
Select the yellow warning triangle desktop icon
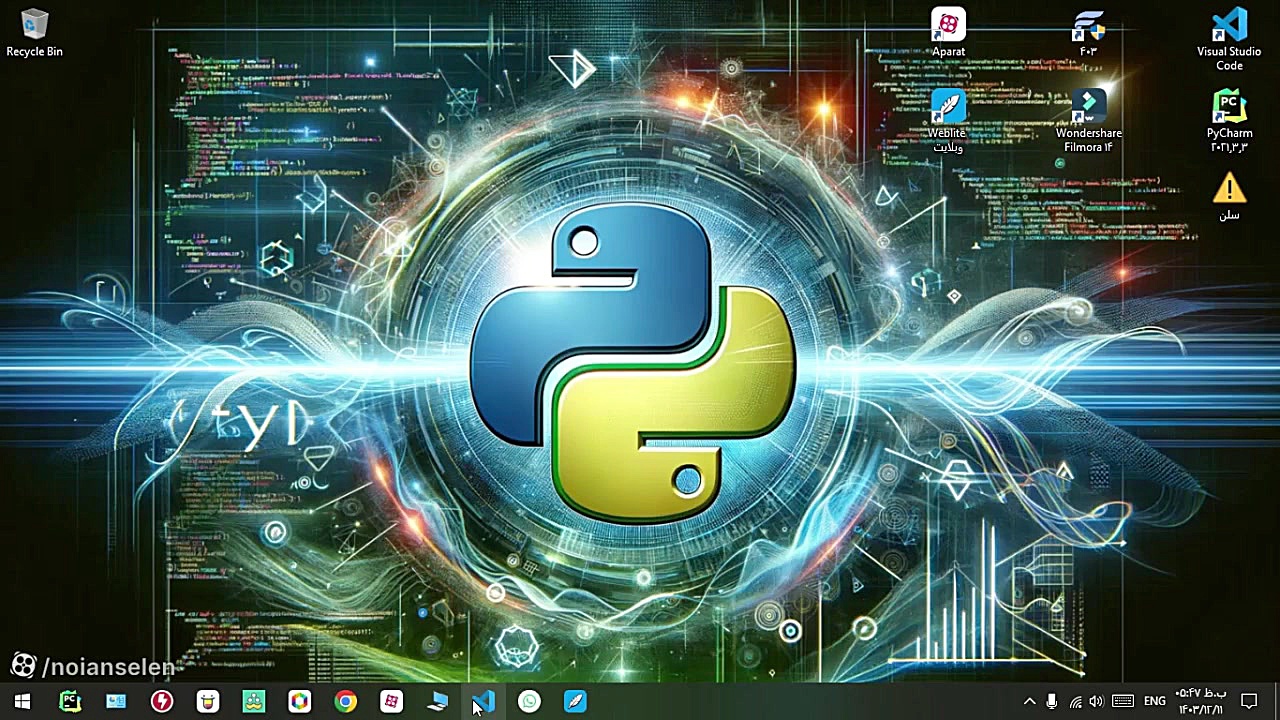coord(1229,196)
